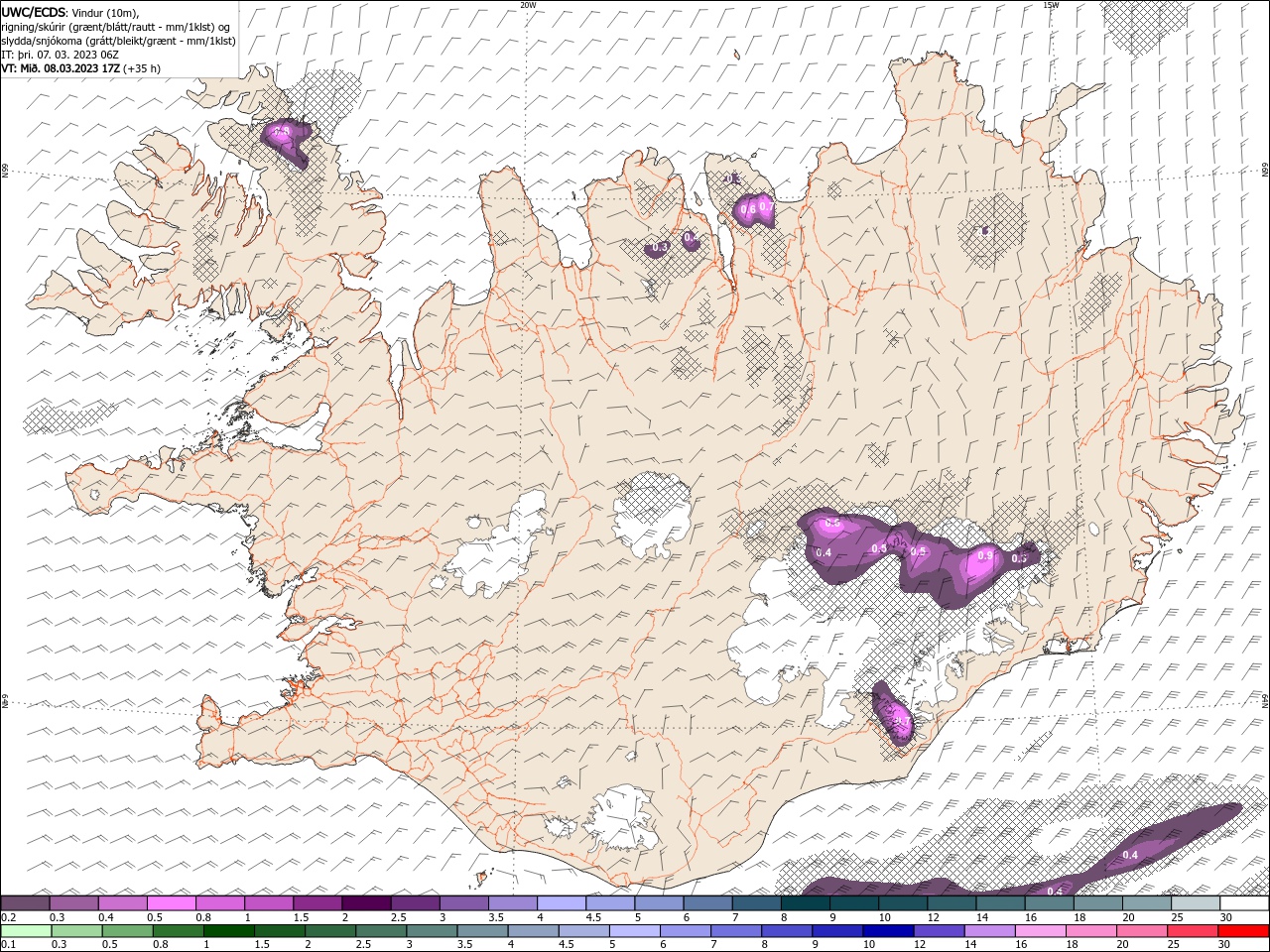
Task: Click the upper scale swatch starting at 6
Action: [x=707, y=903]
